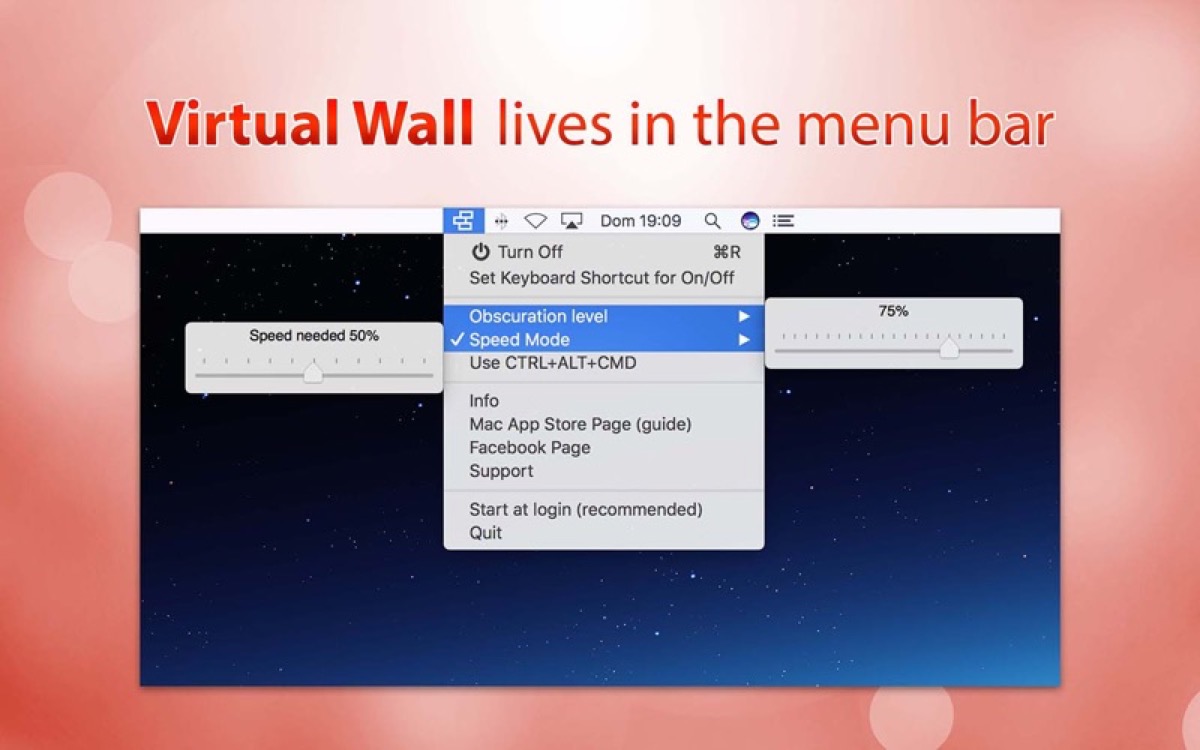
Task: Toggle Start at login (recommended)
Action: tap(604, 510)
